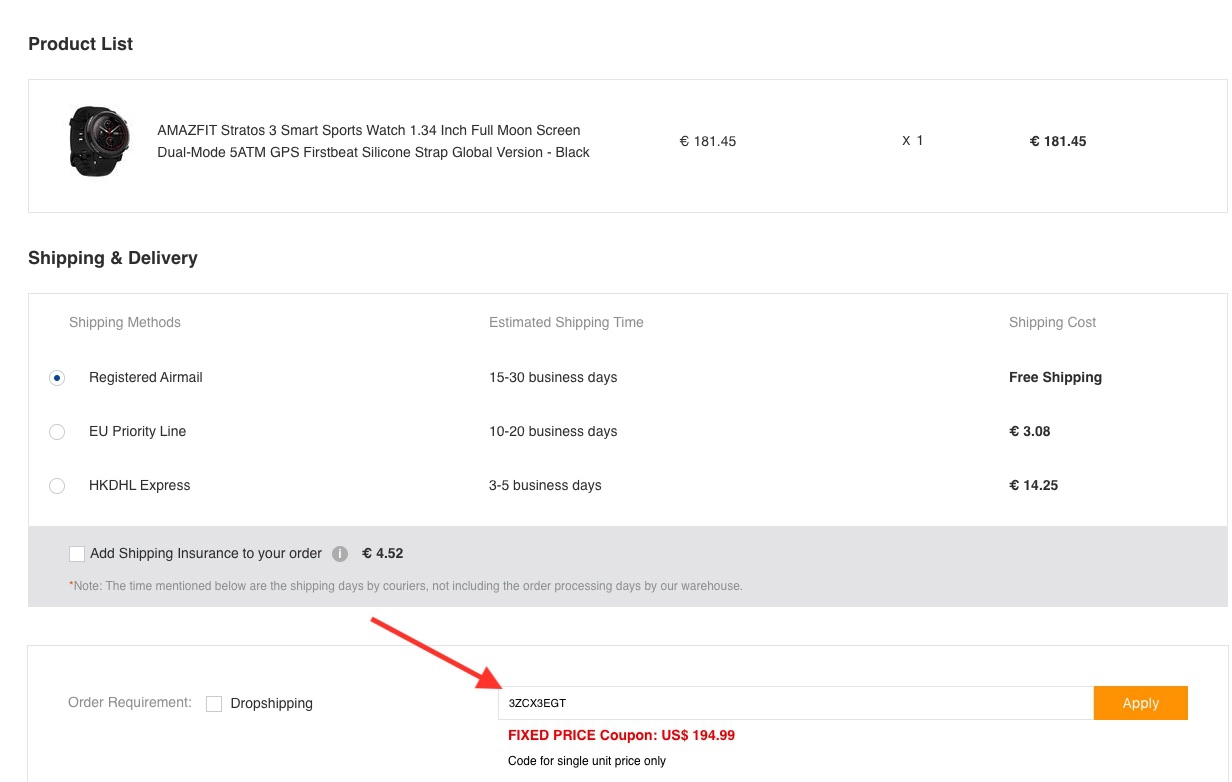Click the Shipping Cost column header
The image size is (1232, 782).
point(1052,322)
